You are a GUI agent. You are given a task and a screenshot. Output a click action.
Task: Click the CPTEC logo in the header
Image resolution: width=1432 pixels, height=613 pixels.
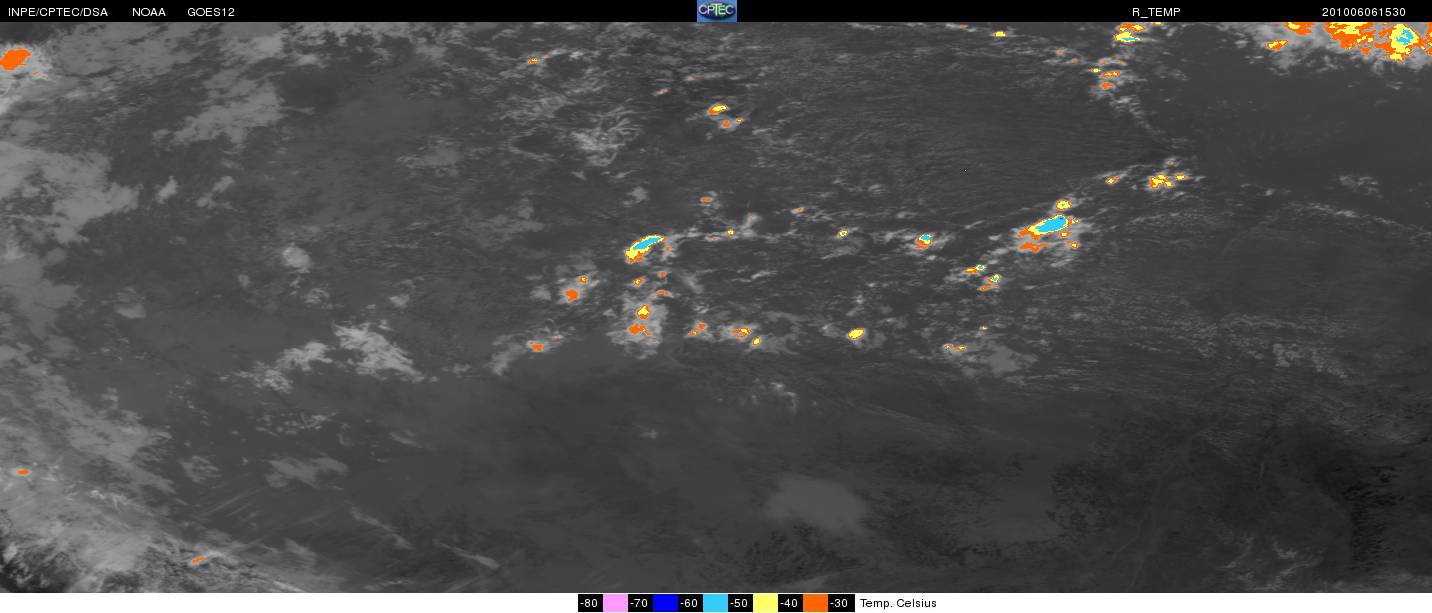[x=716, y=11]
